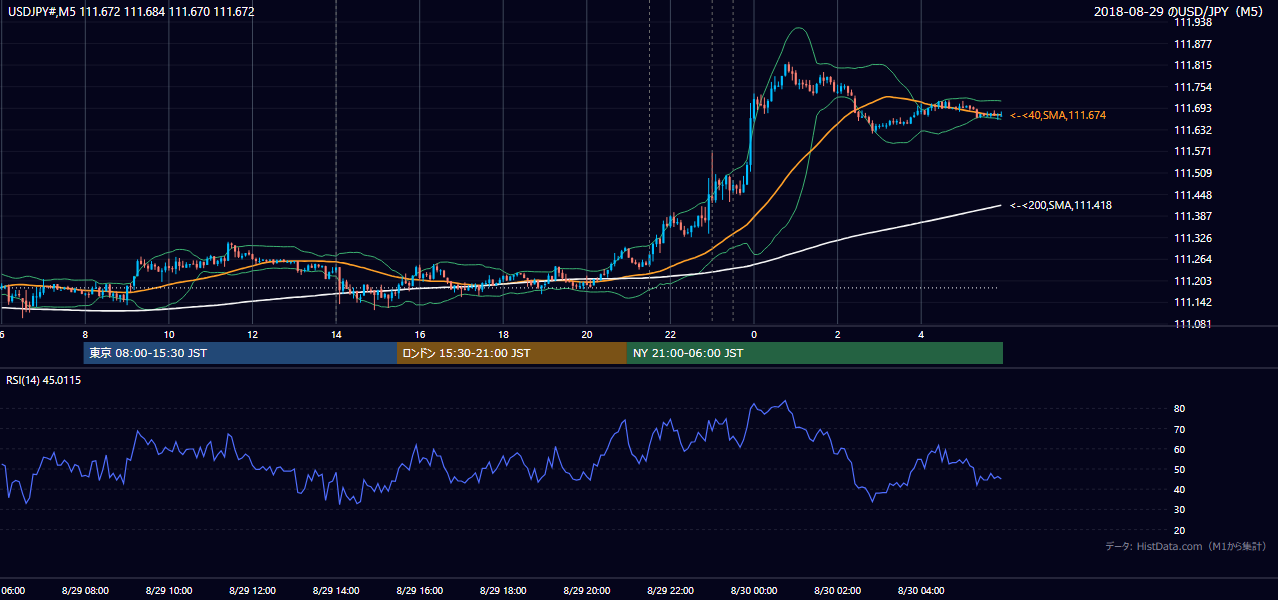
Task: Click RSI scale value 30
Action: [x=1180, y=510]
